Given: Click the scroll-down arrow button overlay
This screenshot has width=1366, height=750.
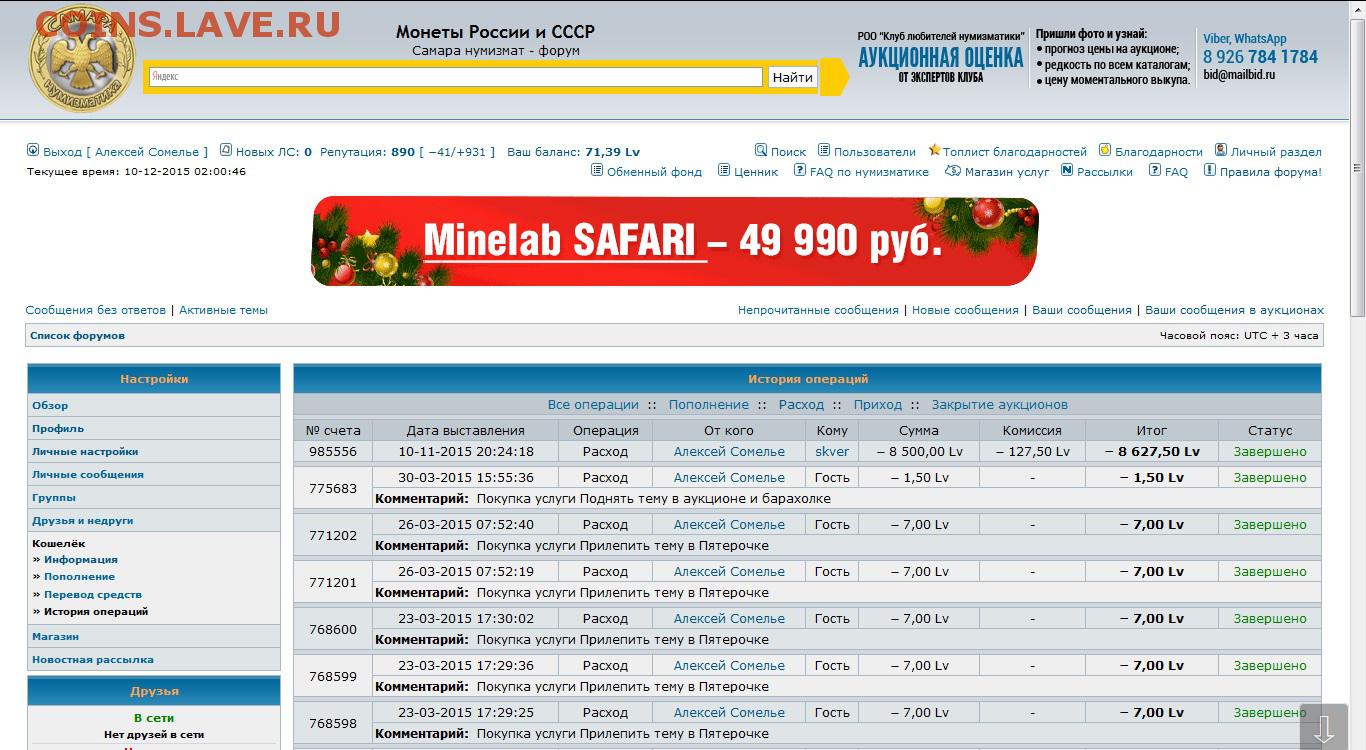Looking at the screenshot, I should 1323,727.
